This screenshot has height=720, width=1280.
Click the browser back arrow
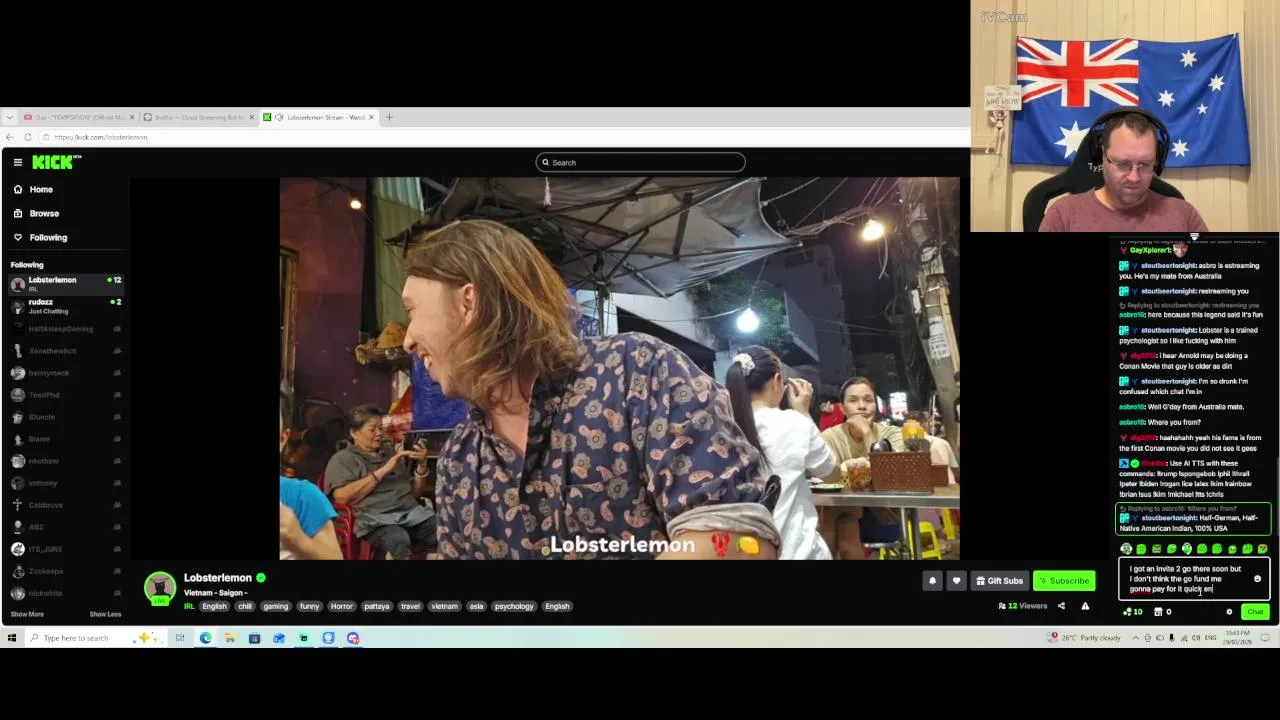(9, 137)
